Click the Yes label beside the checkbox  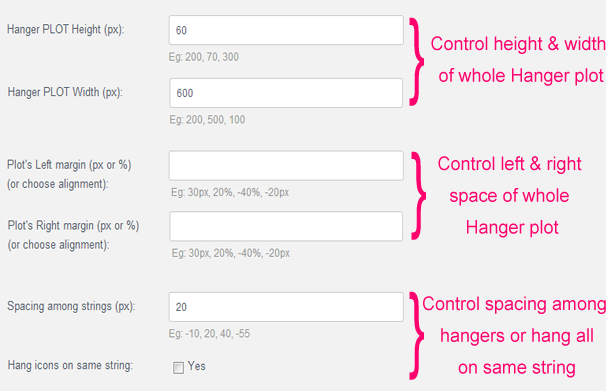197,366
